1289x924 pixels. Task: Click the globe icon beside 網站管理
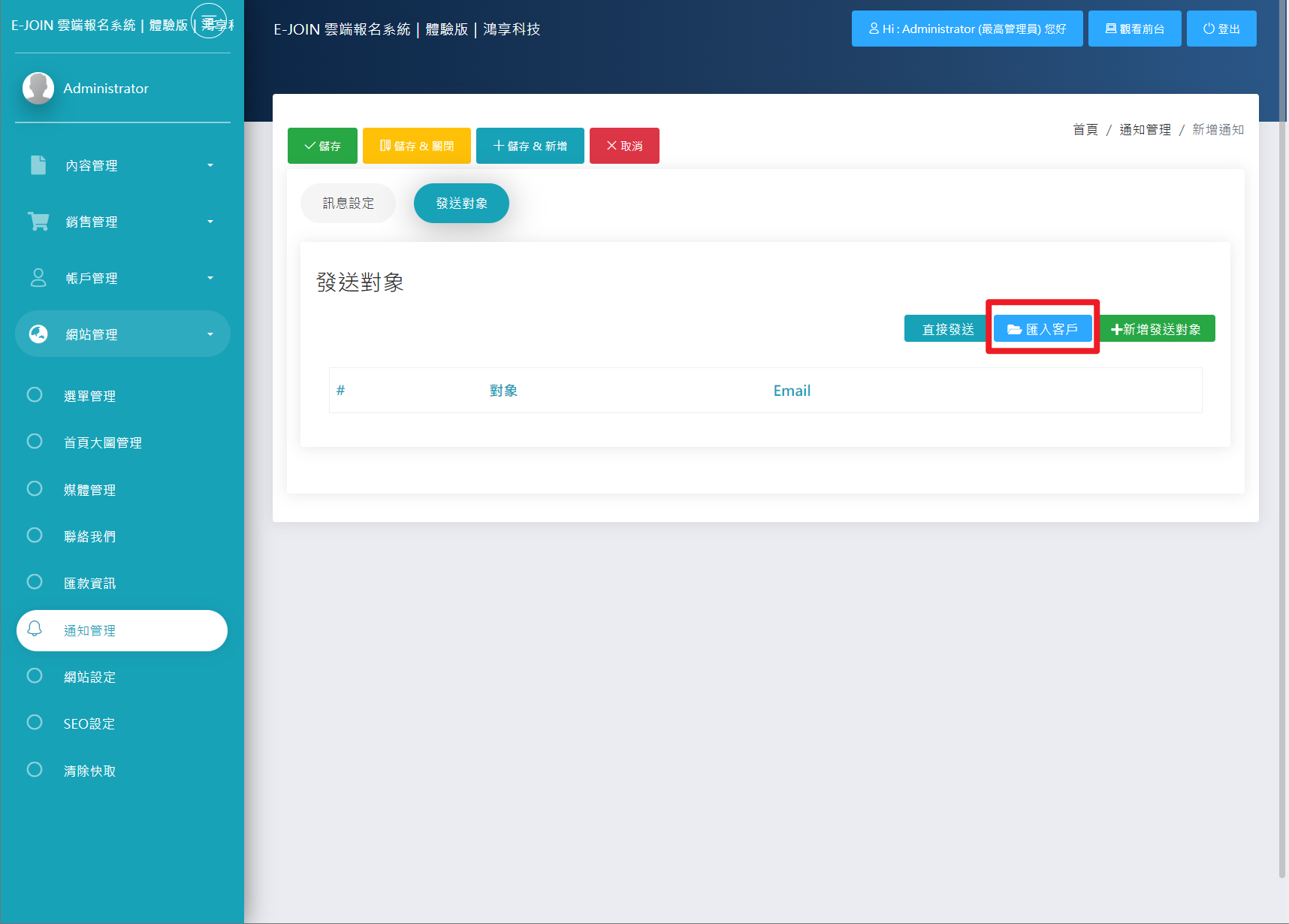pyautogui.click(x=38, y=334)
